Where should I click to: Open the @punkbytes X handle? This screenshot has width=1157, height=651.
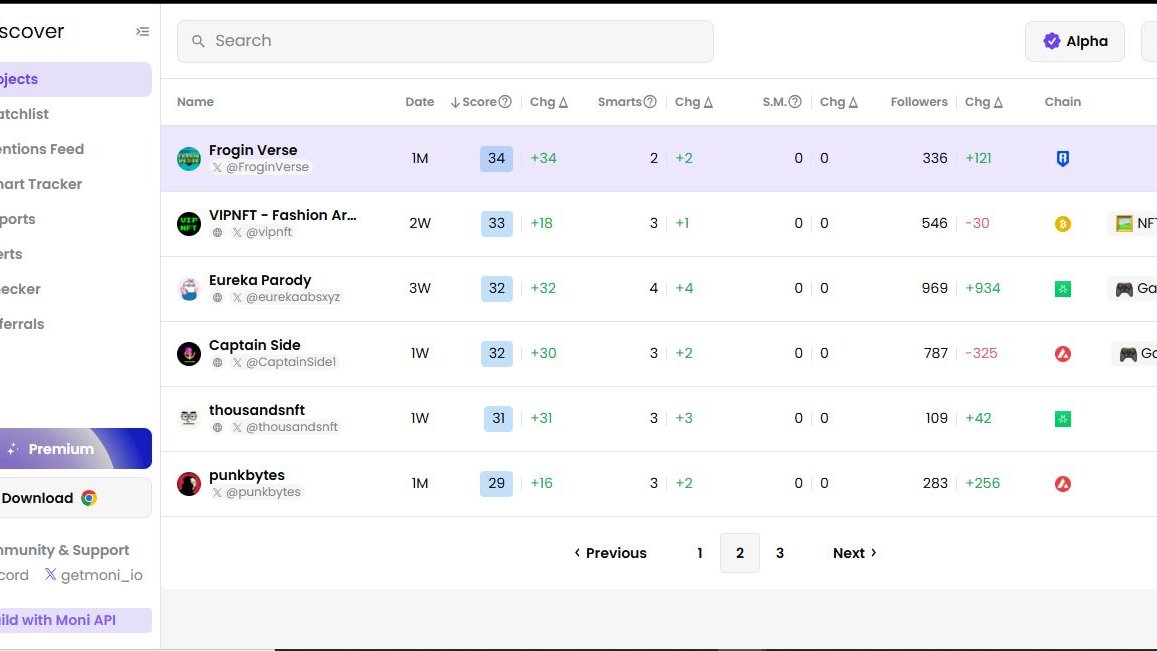pyautogui.click(x=256, y=492)
